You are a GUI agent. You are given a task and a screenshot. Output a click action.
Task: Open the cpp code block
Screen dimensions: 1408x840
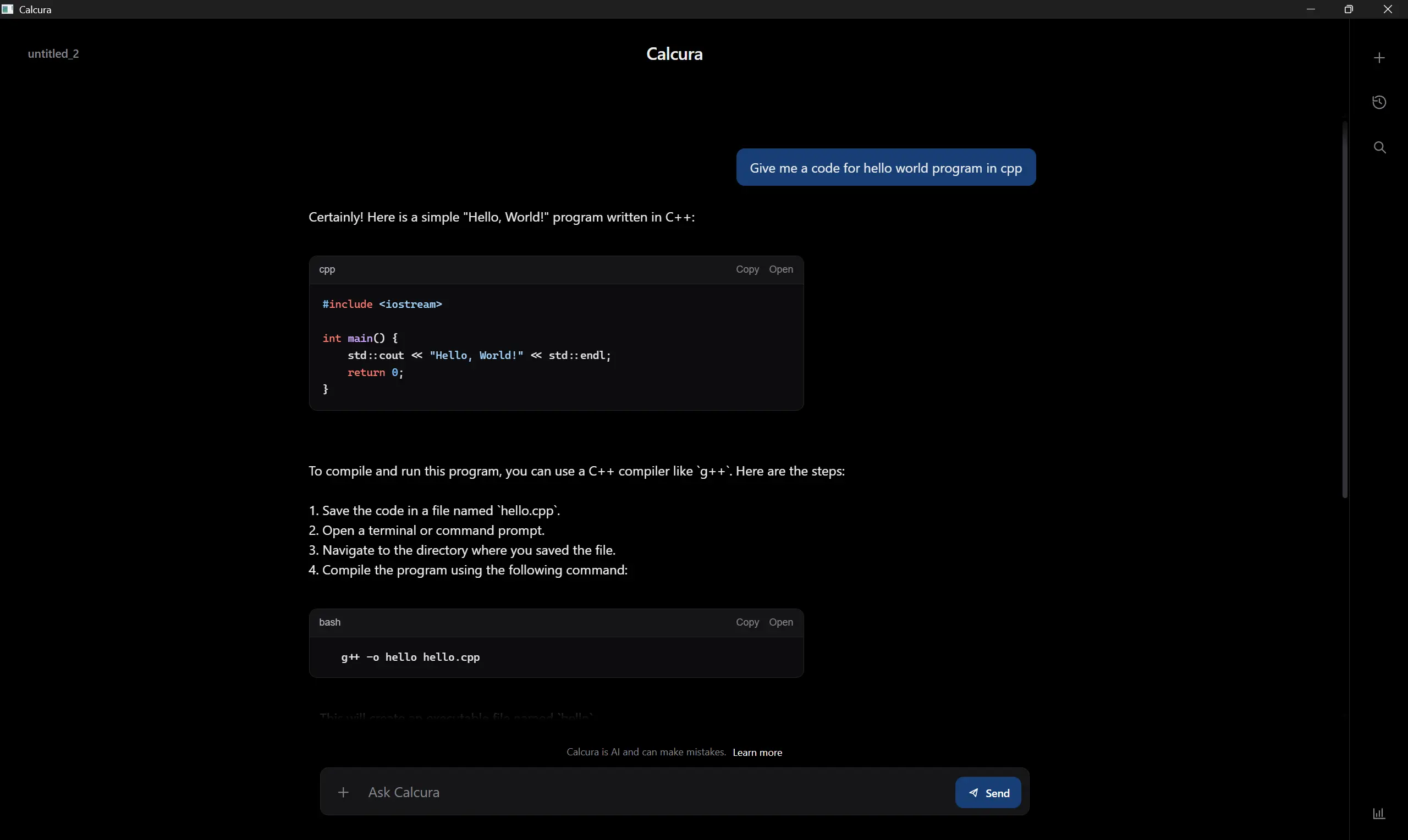780,269
